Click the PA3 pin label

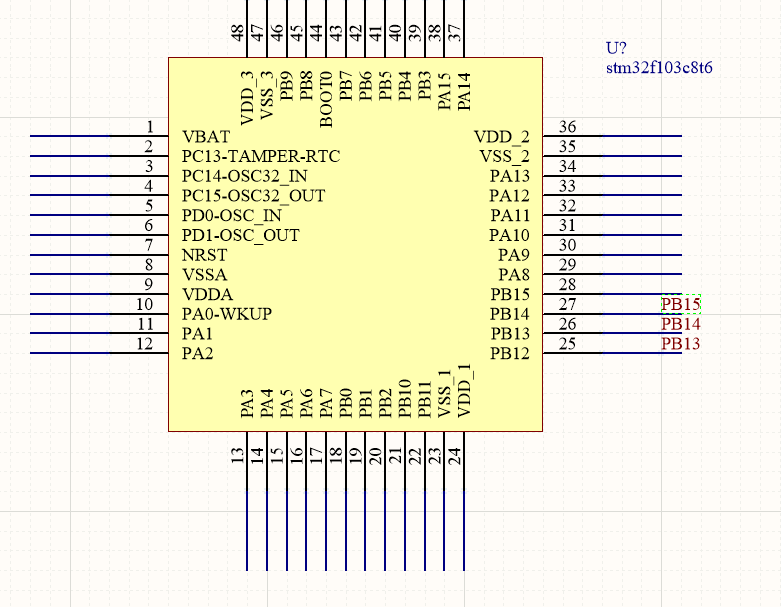click(x=247, y=403)
